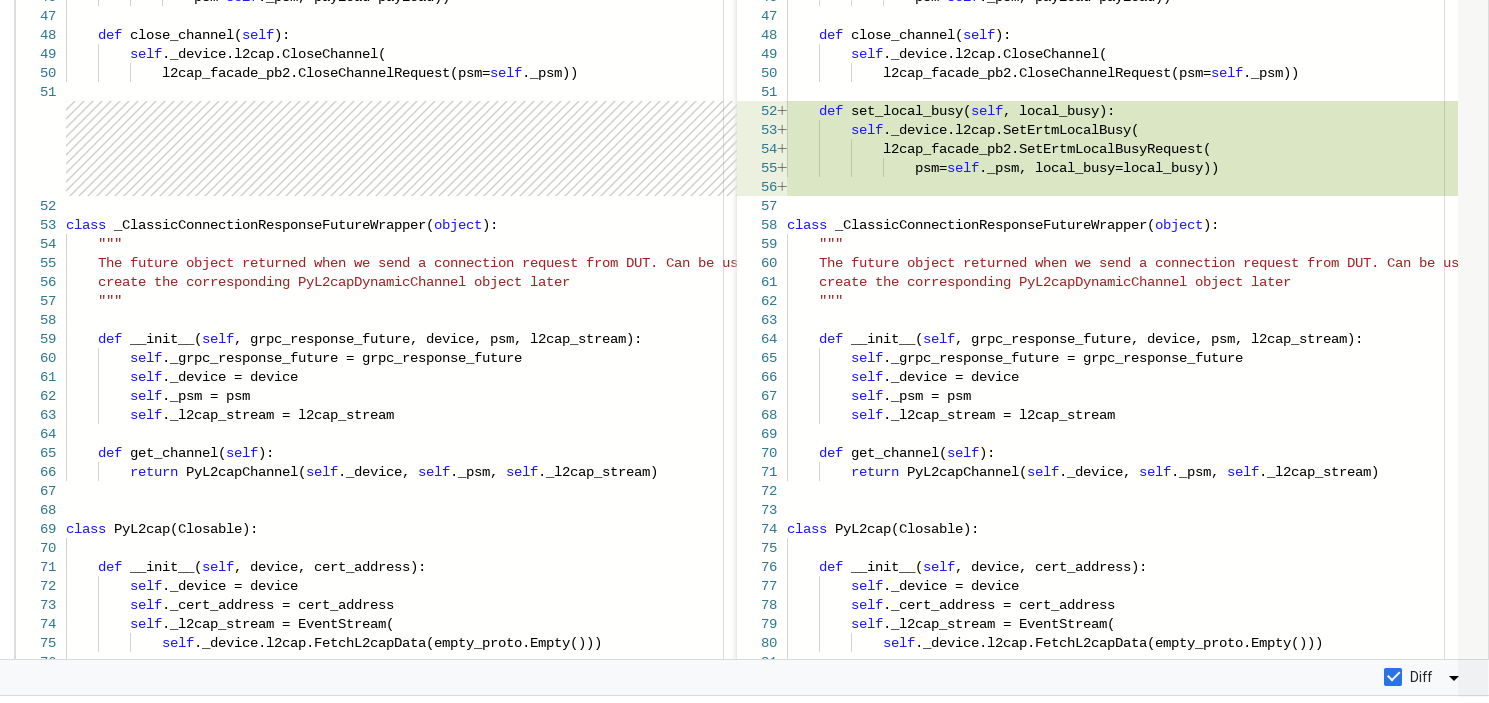Click line number 74 beside class PyL2cap
Image resolution: width=1489 pixels, height=703 pixels.
[769, 528]
